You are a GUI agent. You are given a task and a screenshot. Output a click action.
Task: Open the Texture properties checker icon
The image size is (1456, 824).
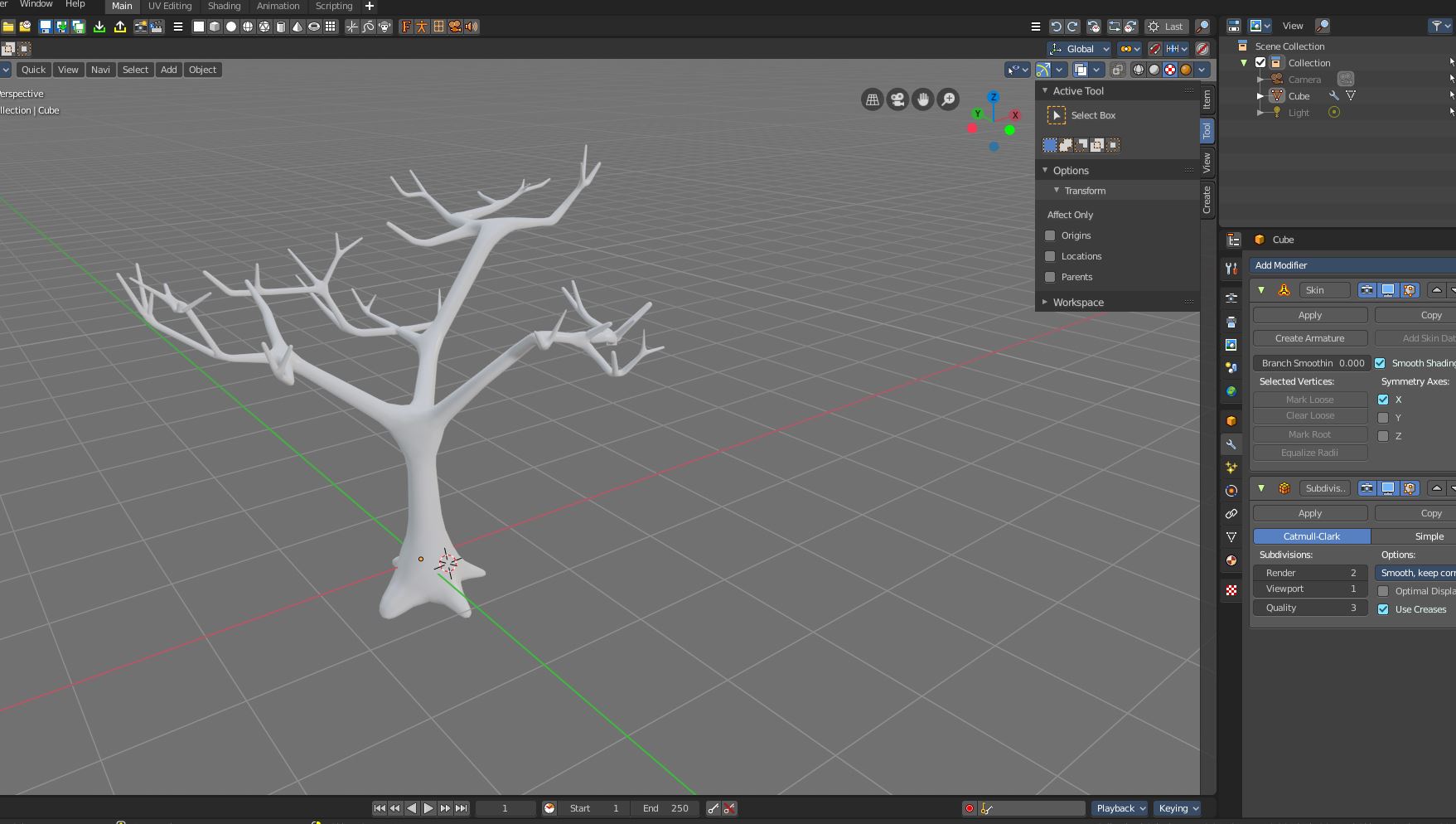pyautogui.click(x=1231, y=590)
